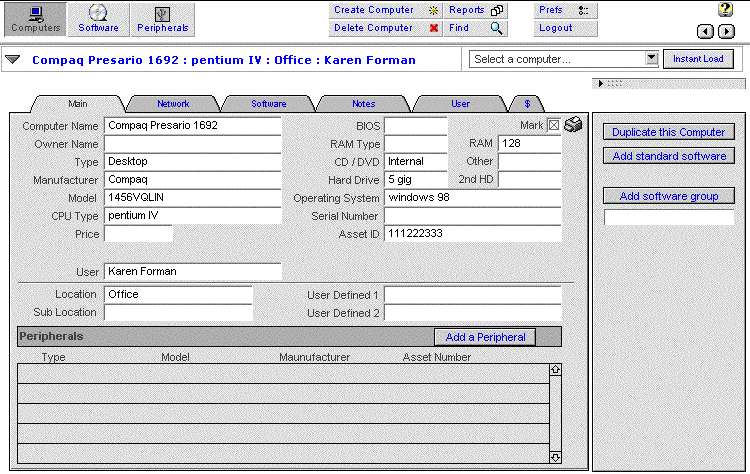Click the Find text link
The width and height of the screenshot is (750, 474).
[x=459, y=28]
